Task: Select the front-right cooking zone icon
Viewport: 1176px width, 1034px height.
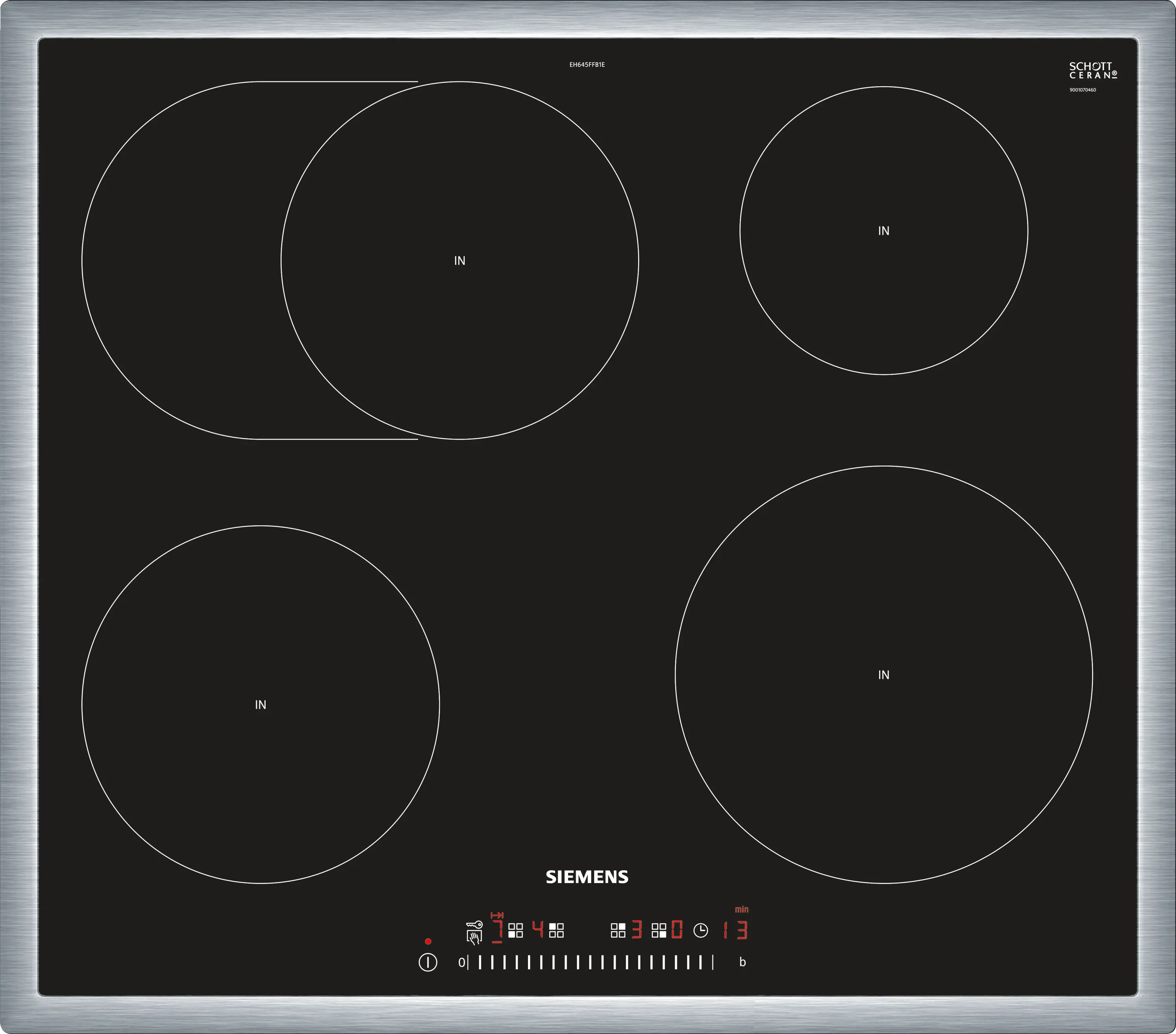Action: point(659,931)
